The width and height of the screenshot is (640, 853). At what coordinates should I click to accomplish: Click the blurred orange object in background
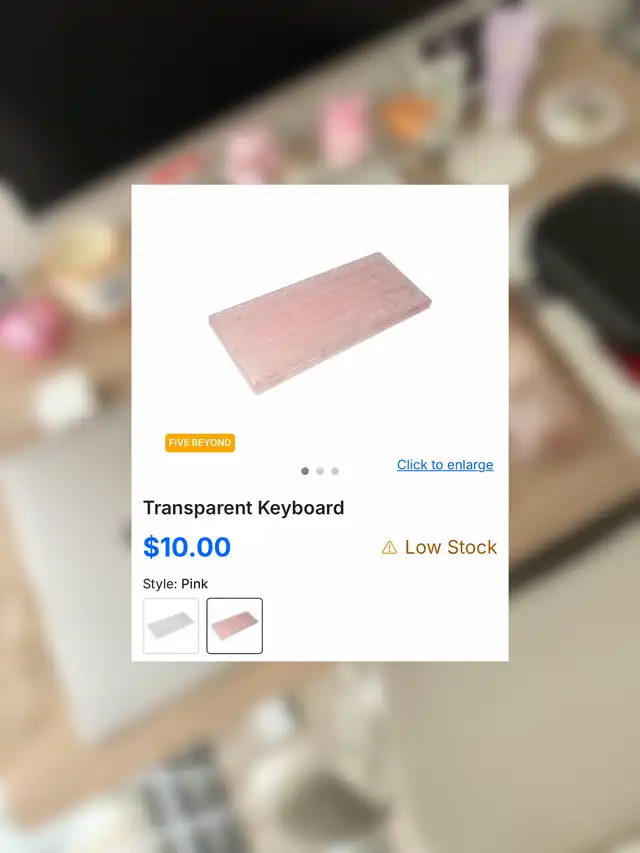coord(407,116)
